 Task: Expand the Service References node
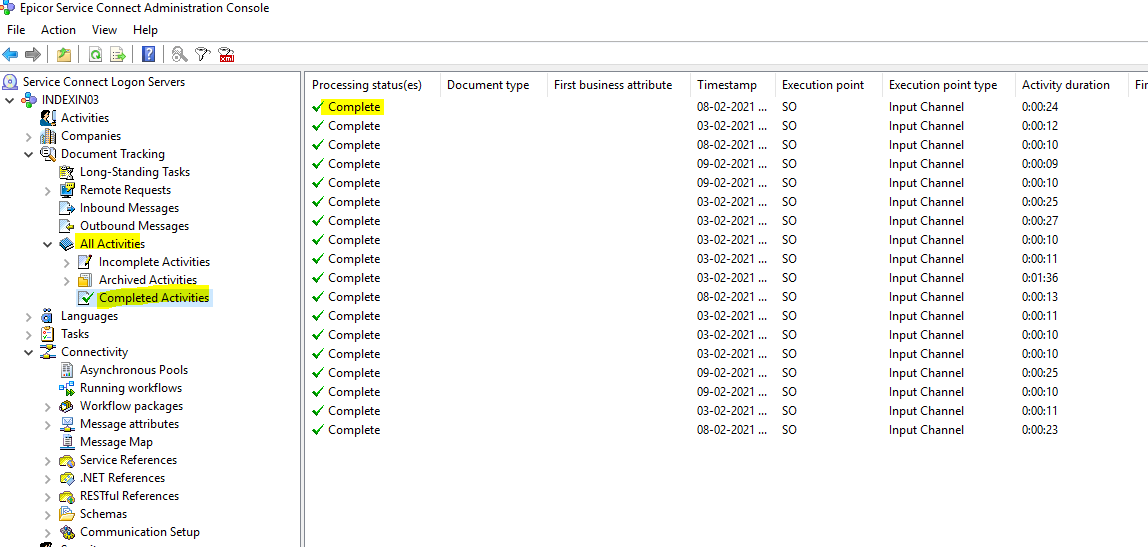(48, 461)
